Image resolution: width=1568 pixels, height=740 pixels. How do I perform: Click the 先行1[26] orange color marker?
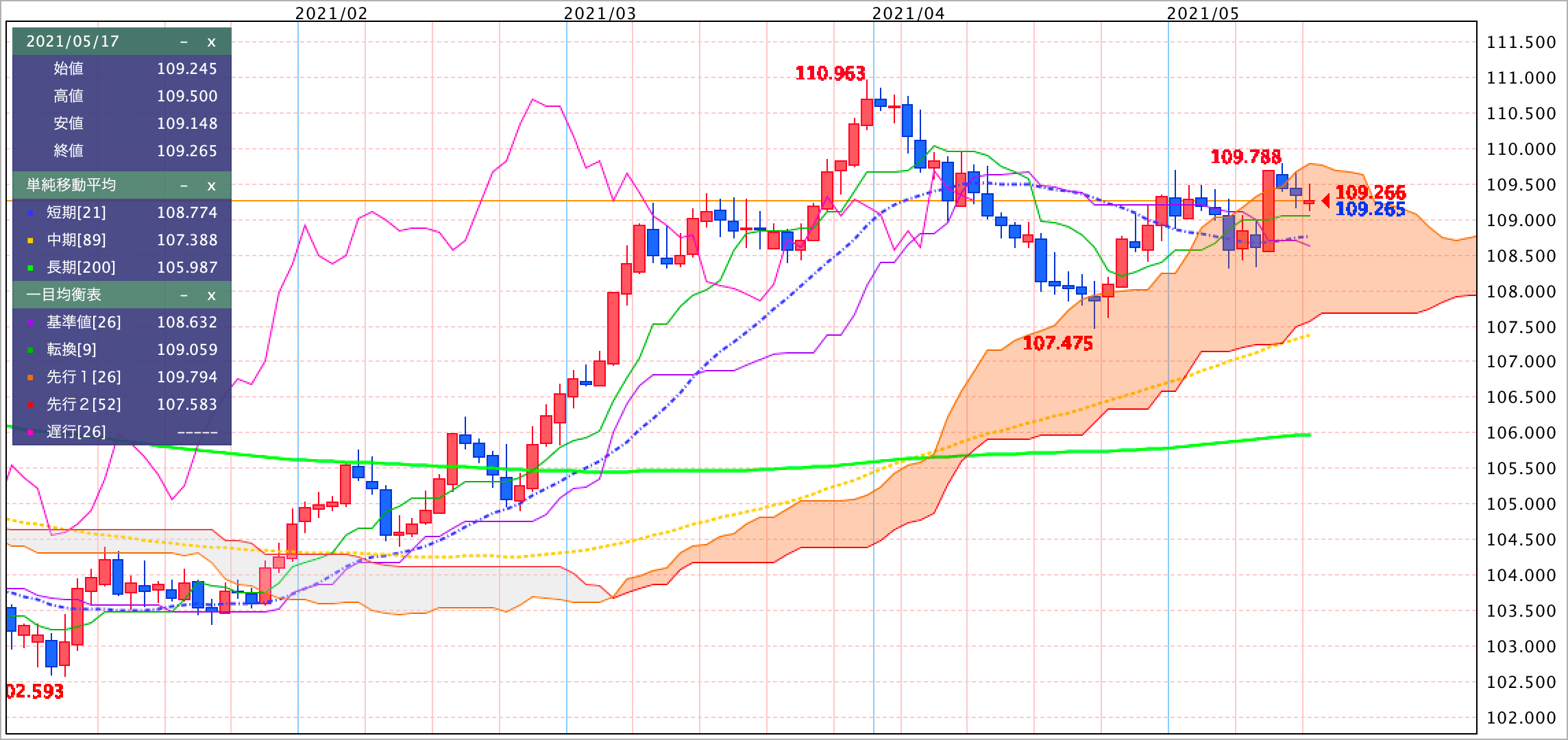click(29, 378)
